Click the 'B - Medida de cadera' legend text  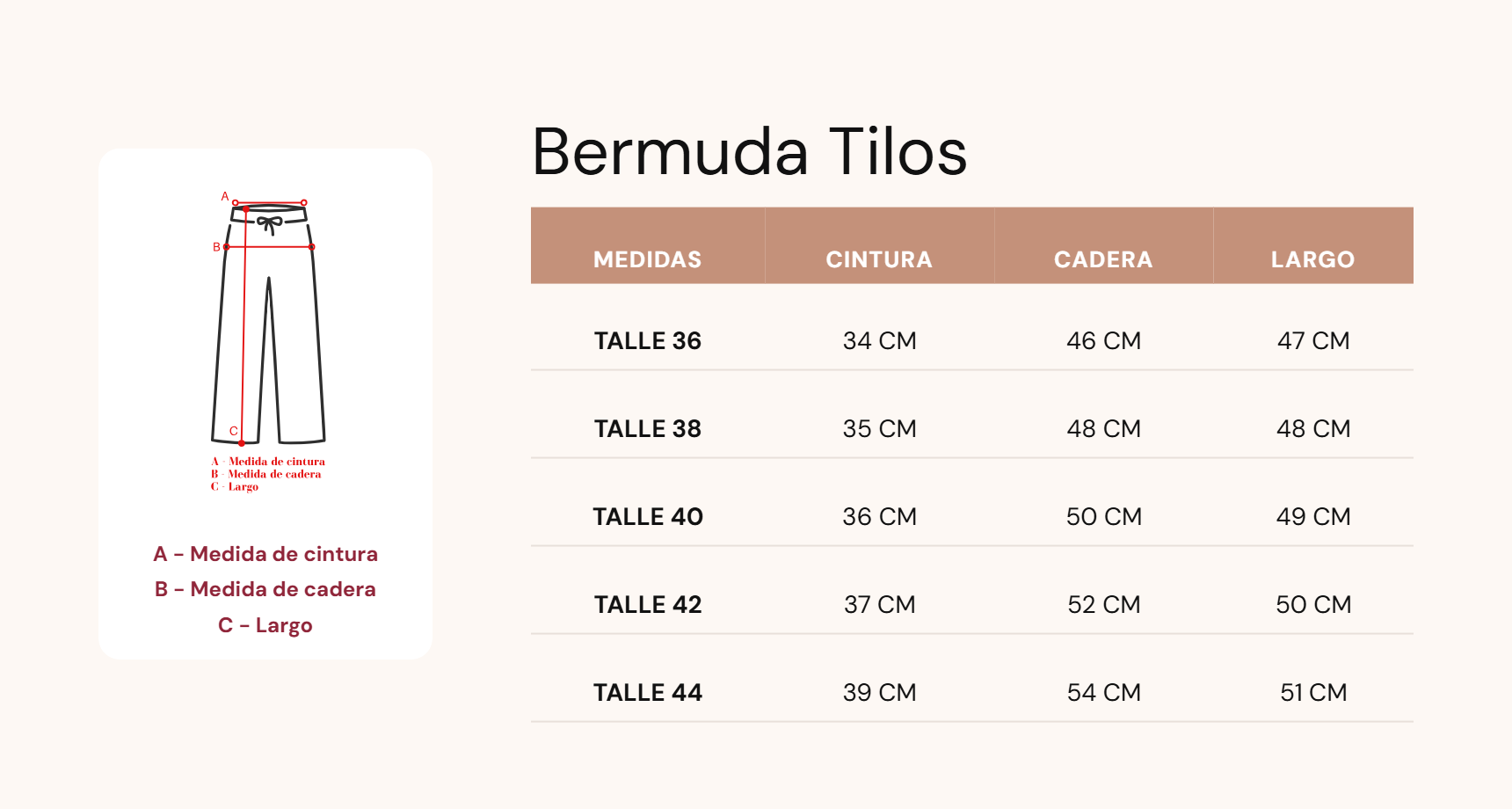(265, 589)
